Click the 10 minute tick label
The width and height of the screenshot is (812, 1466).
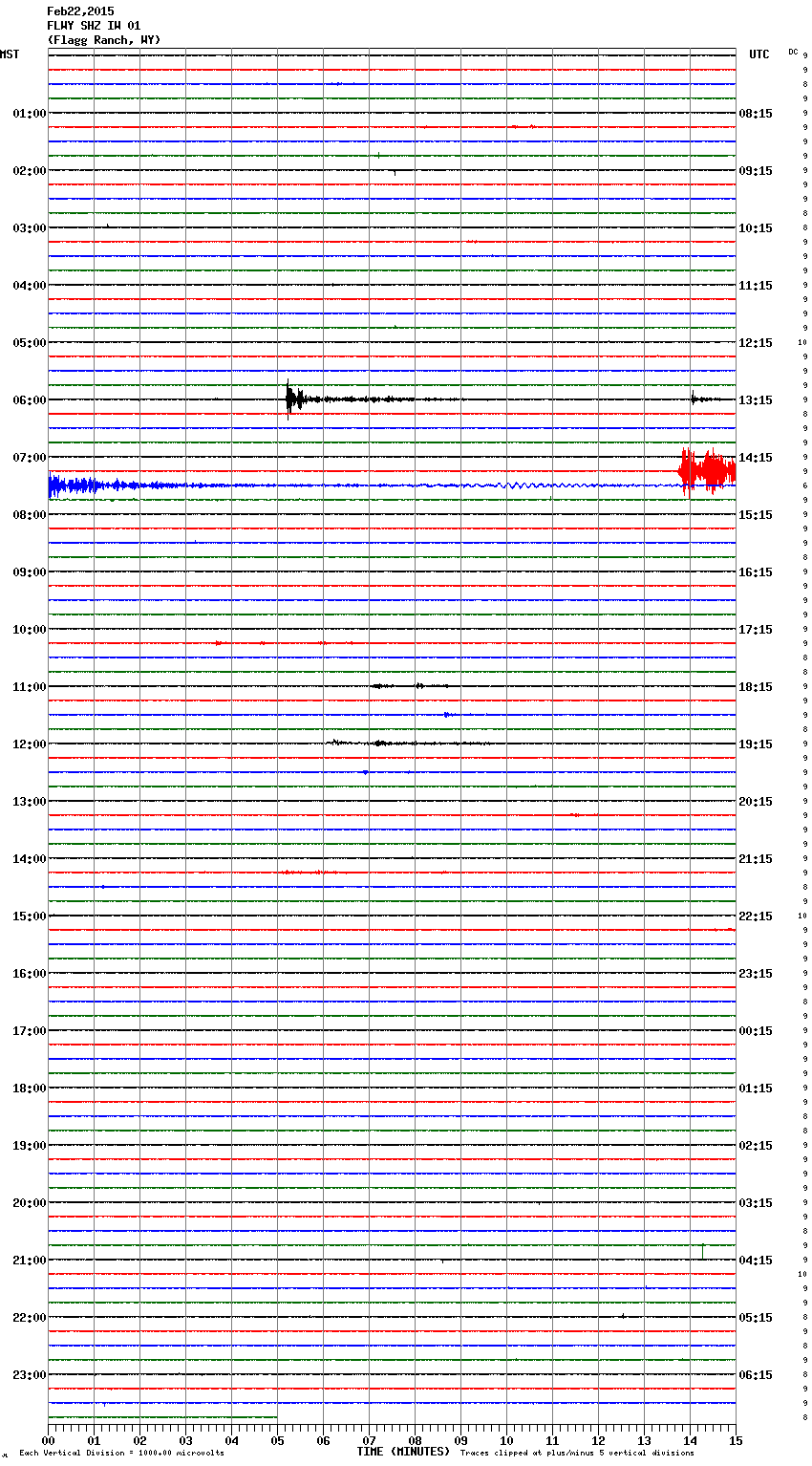pyautogui.click(x=507, y=1440)
